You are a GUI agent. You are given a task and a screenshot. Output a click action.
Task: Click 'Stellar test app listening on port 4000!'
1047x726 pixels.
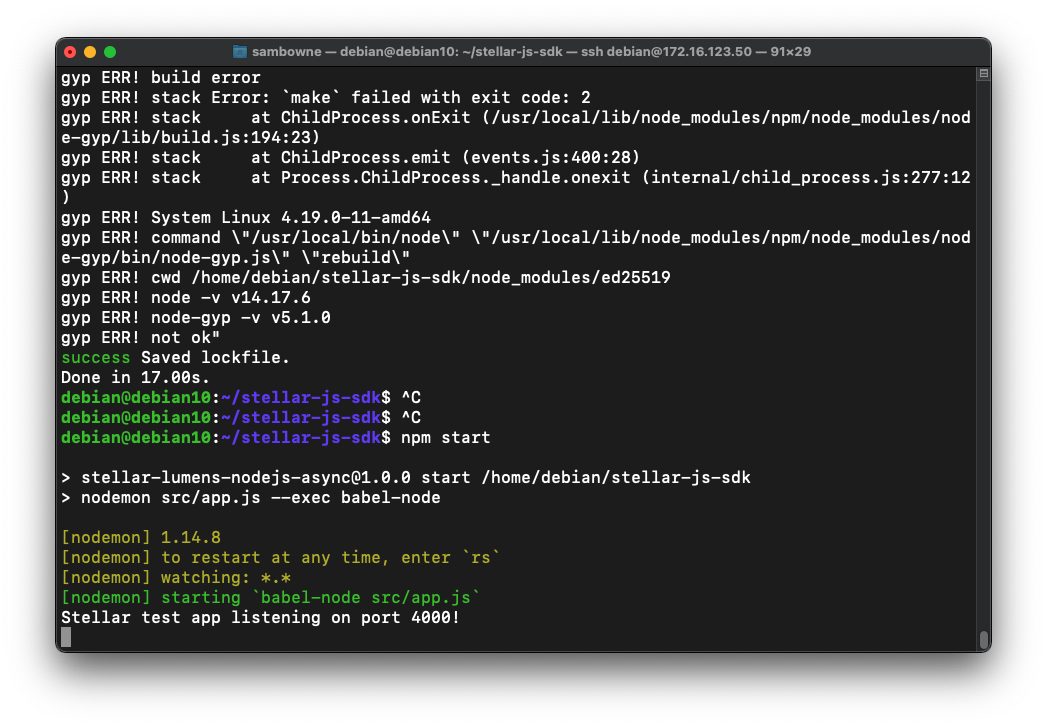[x=260, y=618]
